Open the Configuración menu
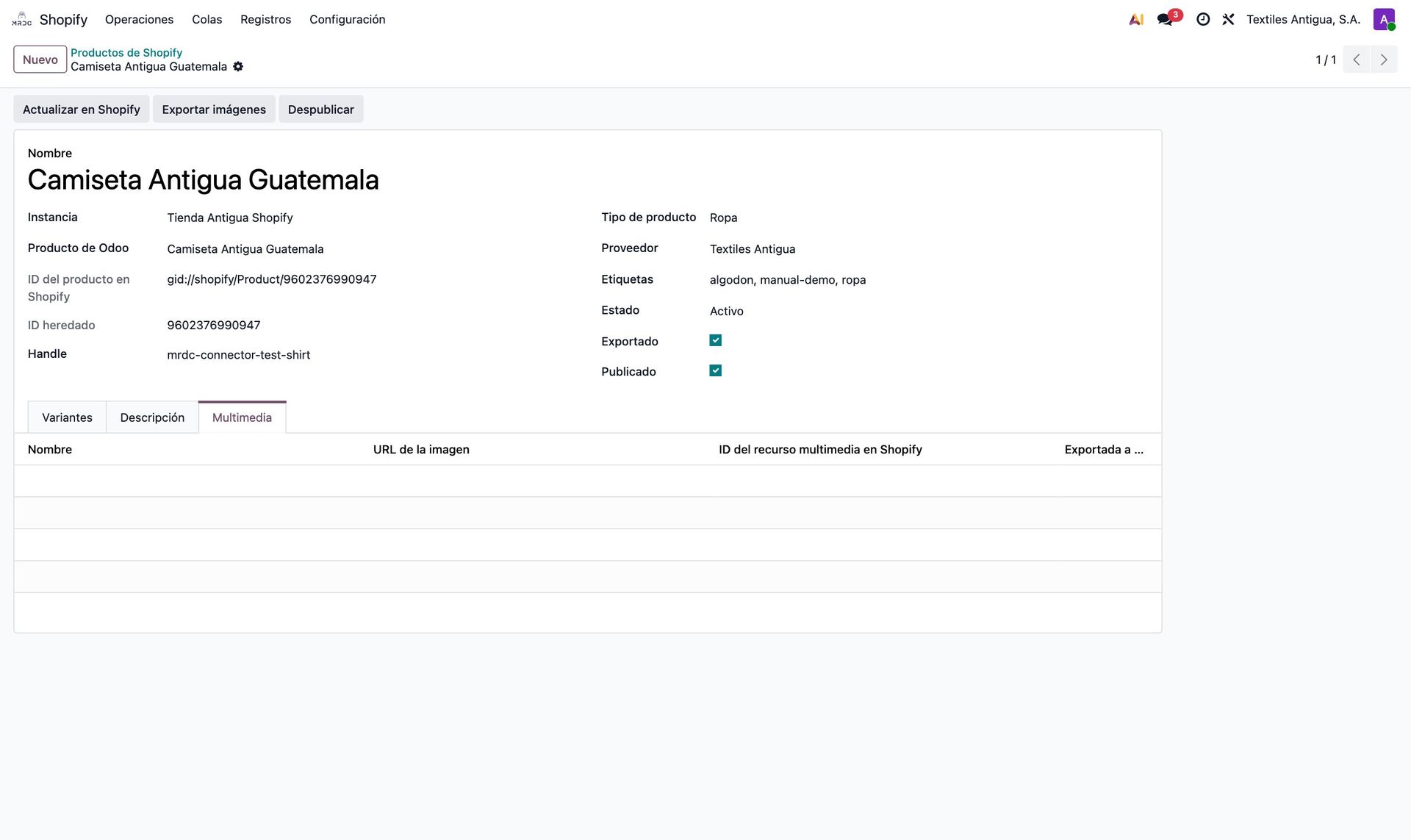The width and height of the screenshot is (1411, 840). 348,20
